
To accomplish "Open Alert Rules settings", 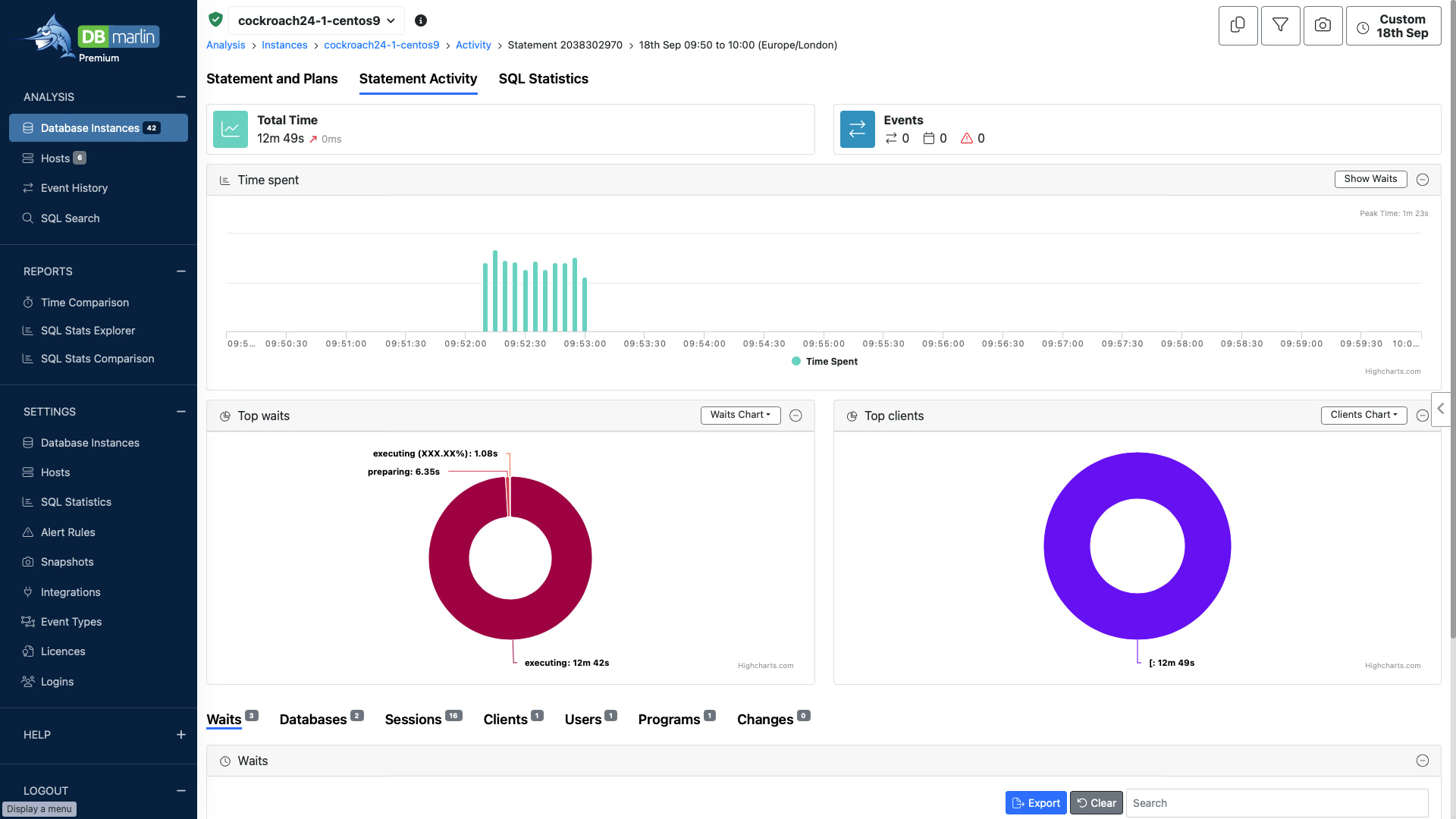I will point(67,532).
